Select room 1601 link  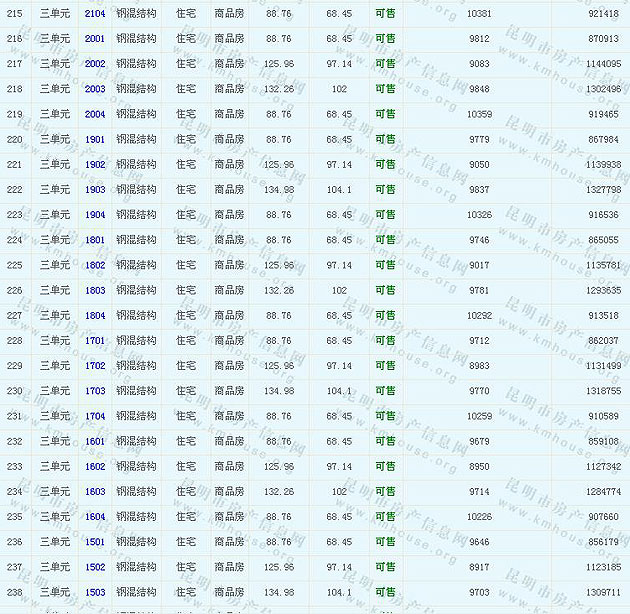tap(95, 441)
